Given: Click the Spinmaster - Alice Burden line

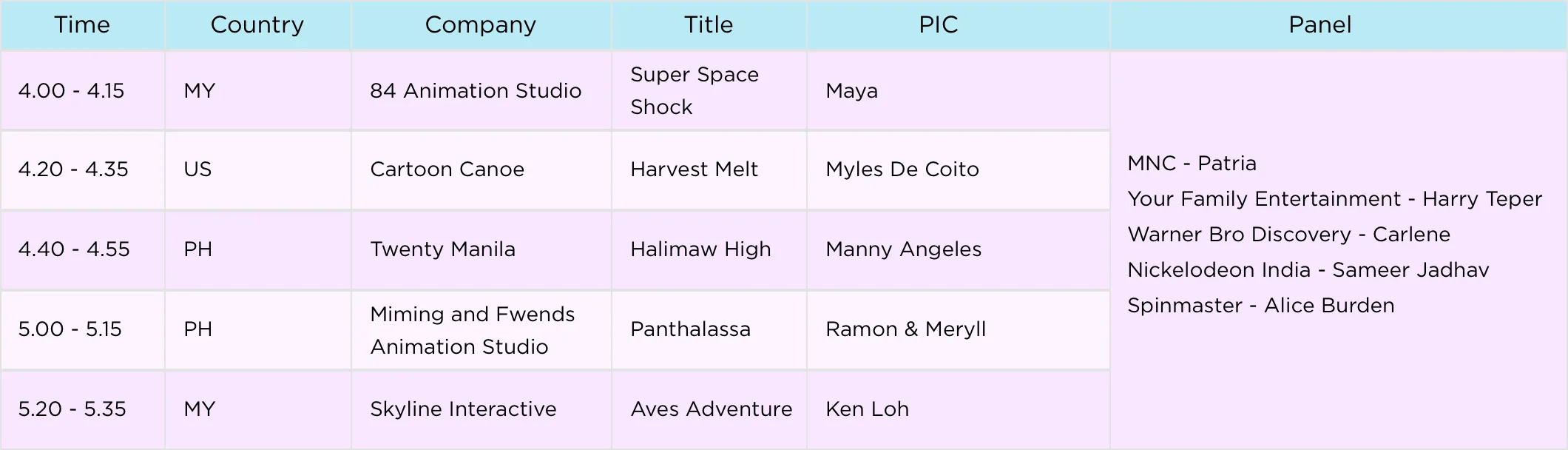Looking at the screenshot, I should coord(1260,306).
